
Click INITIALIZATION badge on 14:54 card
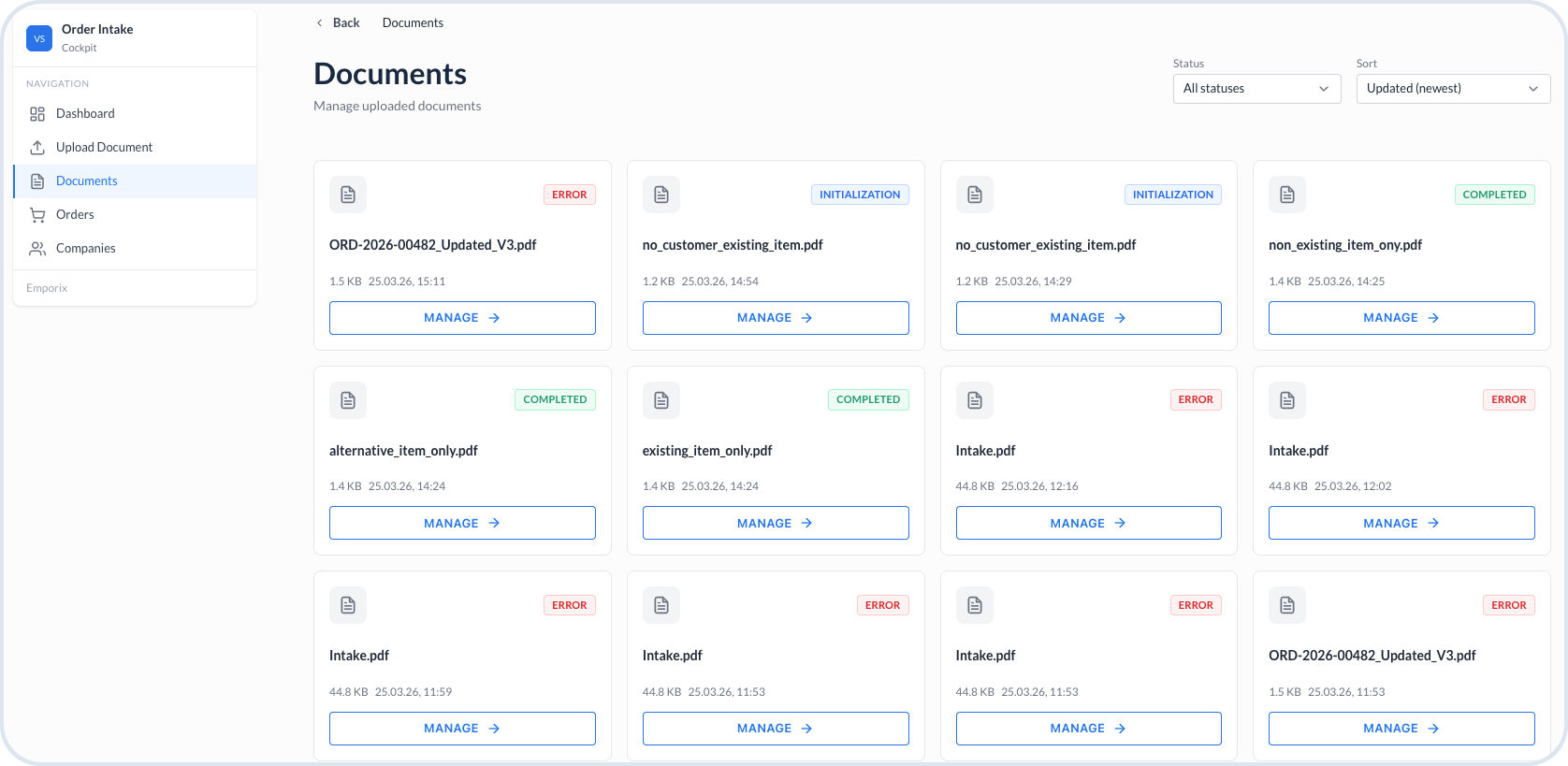pos(860,195)
